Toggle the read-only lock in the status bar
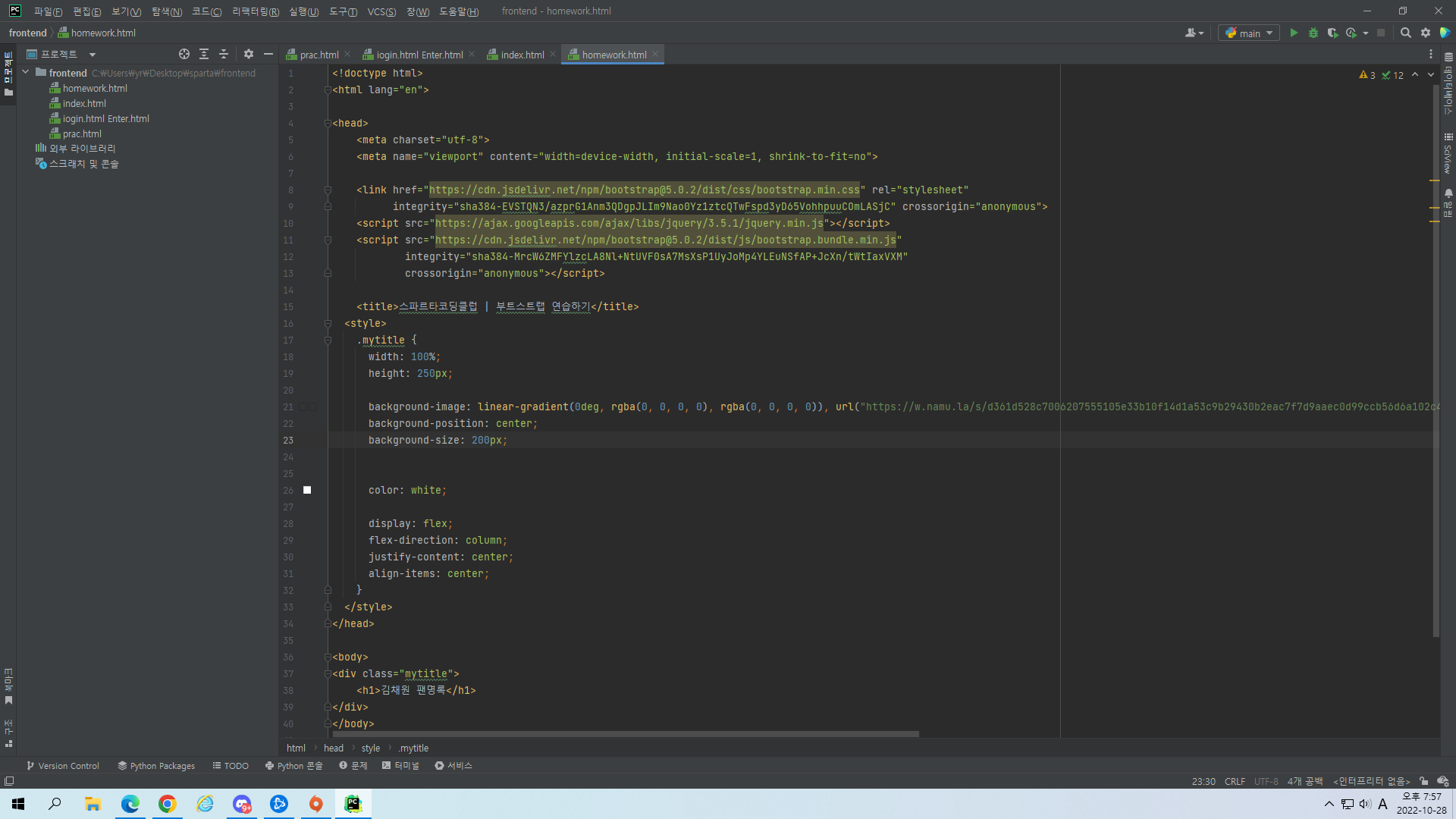 (1423, 781)
